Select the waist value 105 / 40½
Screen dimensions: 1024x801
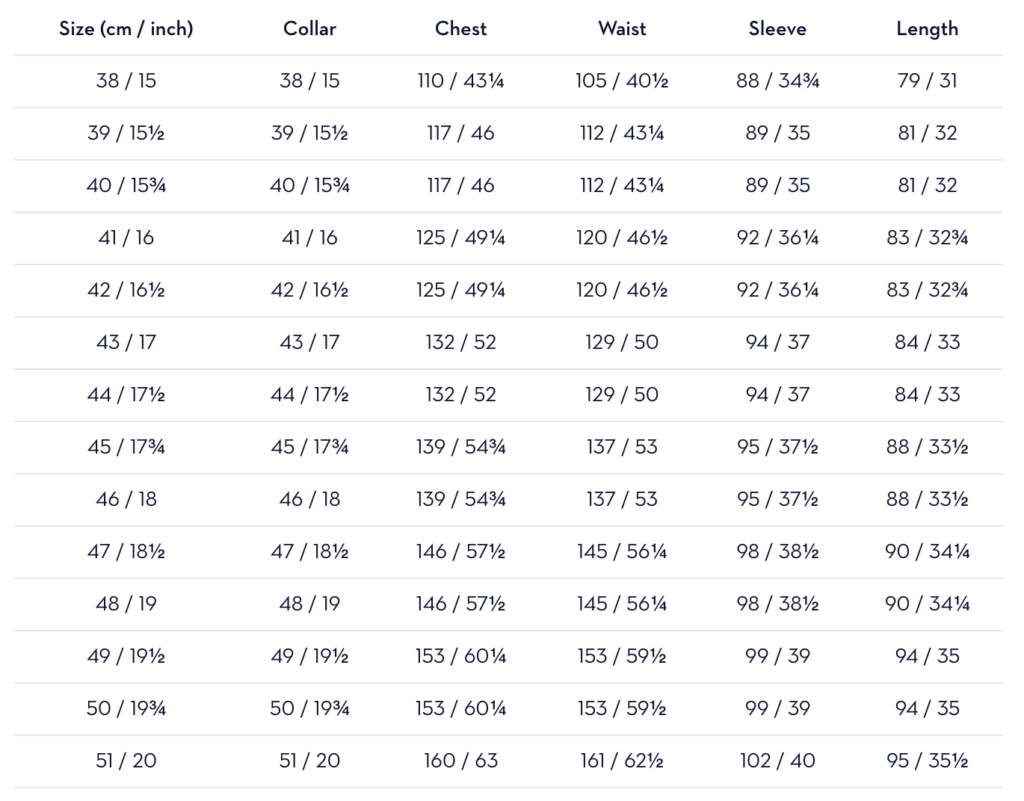point(622,81)
